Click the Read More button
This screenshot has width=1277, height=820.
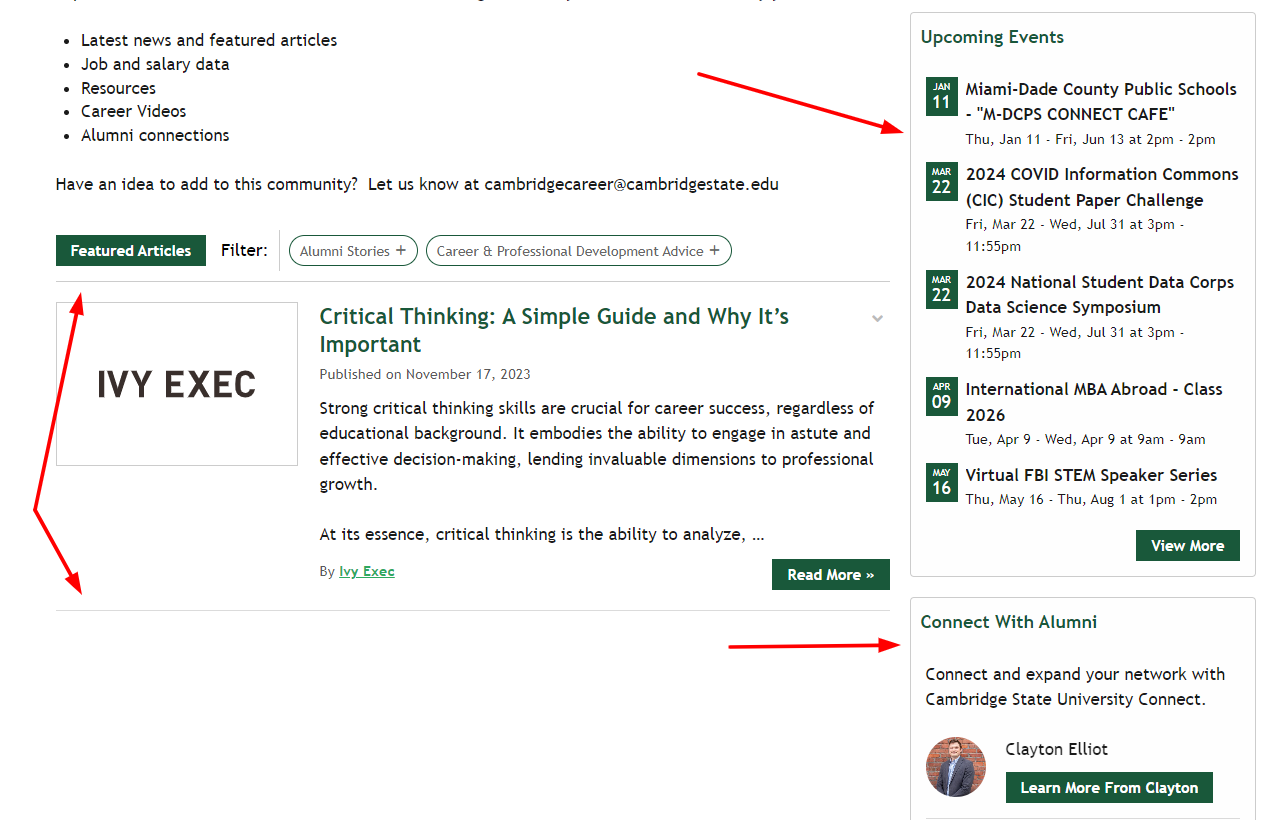830,575
